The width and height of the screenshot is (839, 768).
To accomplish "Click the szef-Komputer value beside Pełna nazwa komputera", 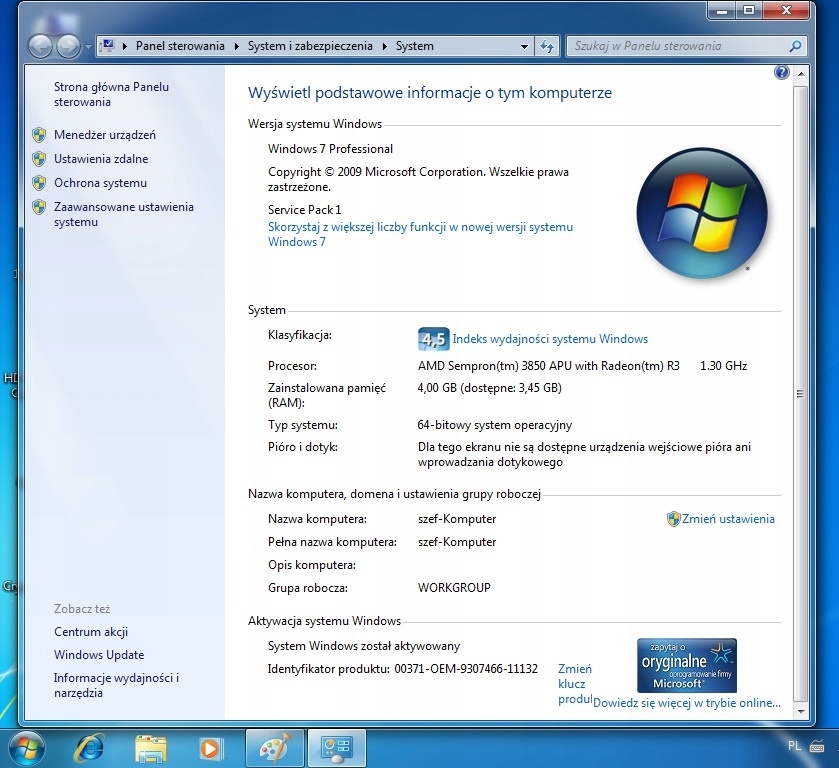I will coord(457,542).
